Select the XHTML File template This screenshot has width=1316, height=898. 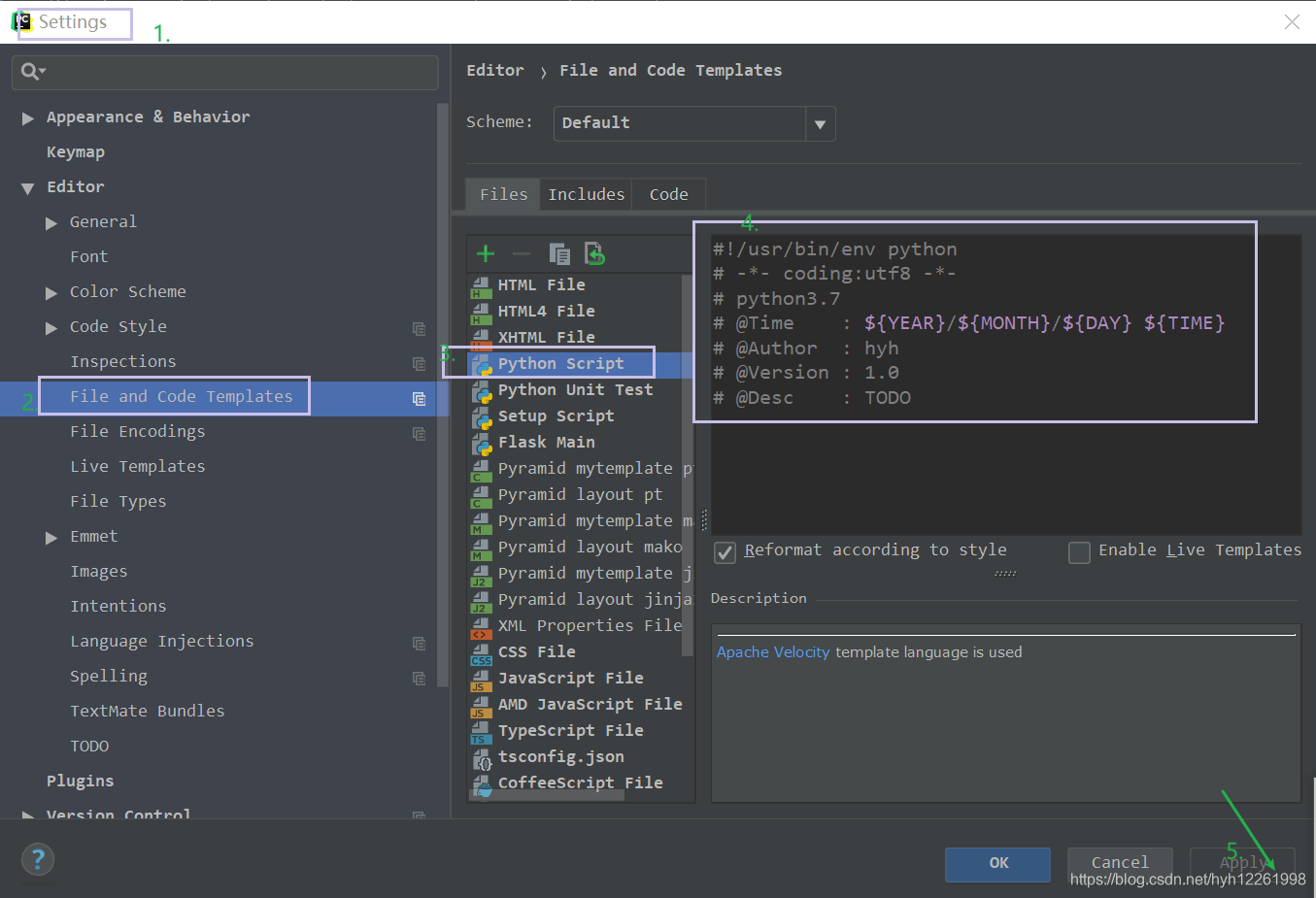(x=547, y=338)
